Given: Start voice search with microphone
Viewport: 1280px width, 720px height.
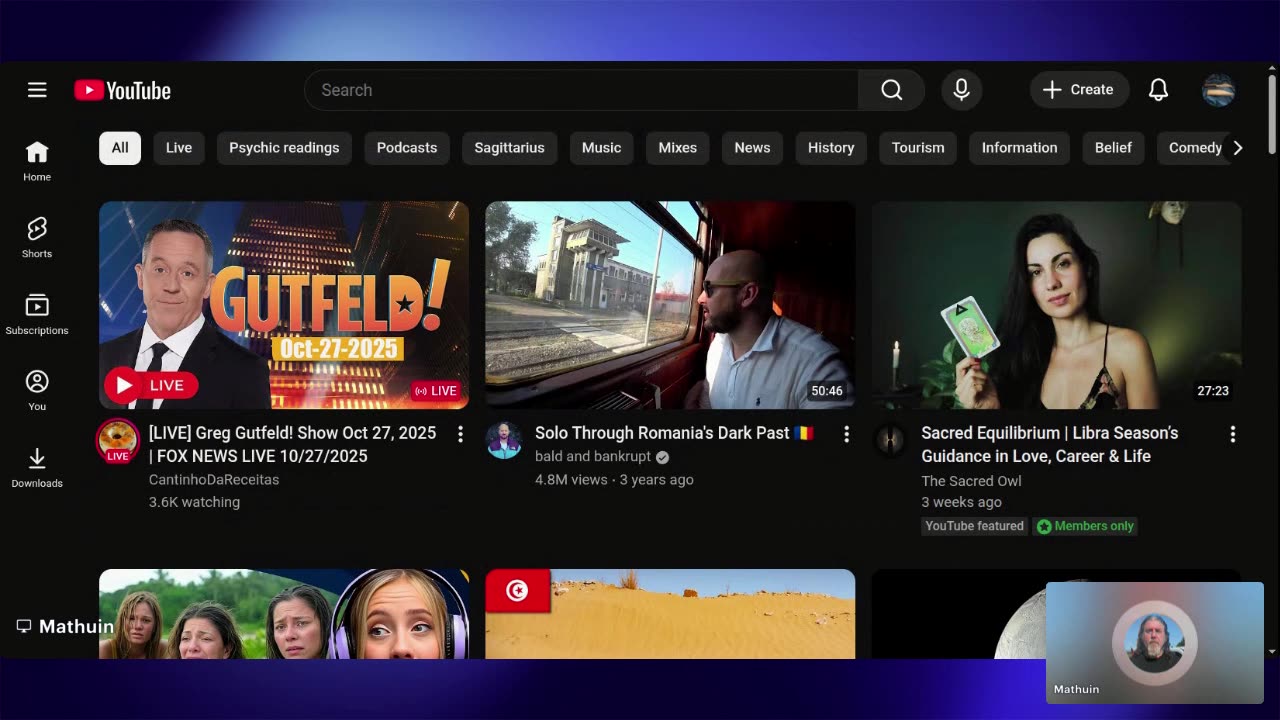Looking at the screenshot, I should [961, 90].
